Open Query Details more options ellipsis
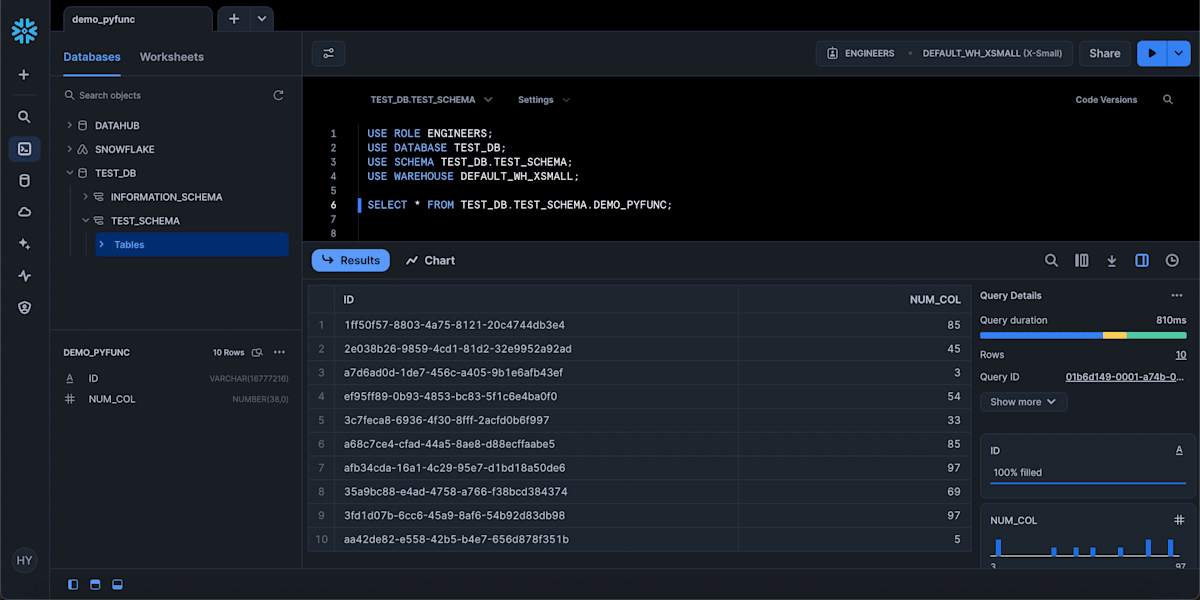The image size is (1200, 600). (1177, 296)
